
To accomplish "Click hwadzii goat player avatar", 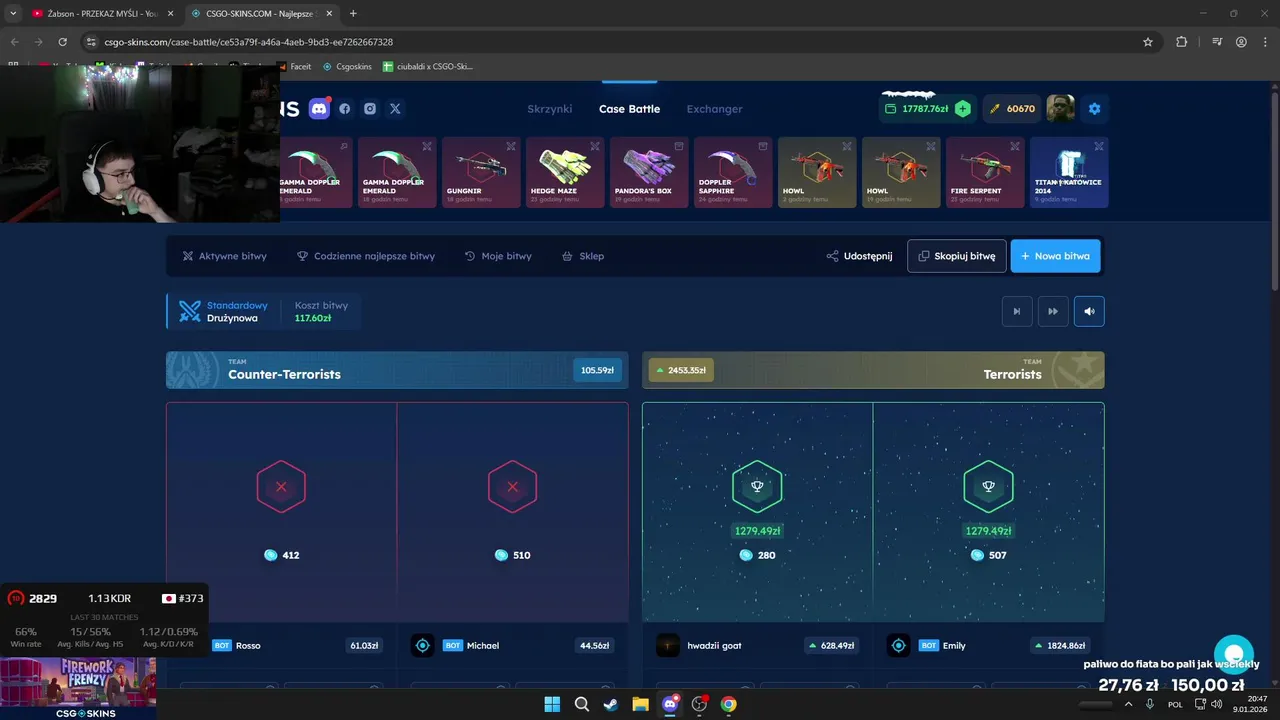I will point(668,645).
